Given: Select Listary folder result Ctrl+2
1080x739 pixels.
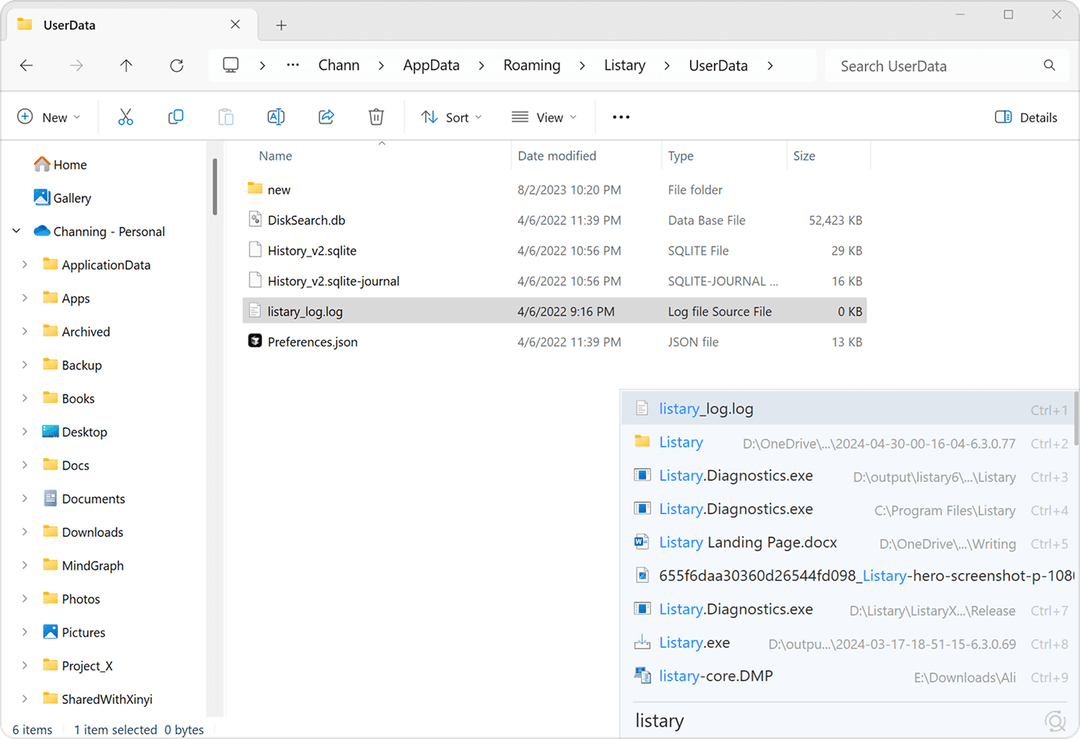Looking at the screenshot, I should (x=847, y=442).
